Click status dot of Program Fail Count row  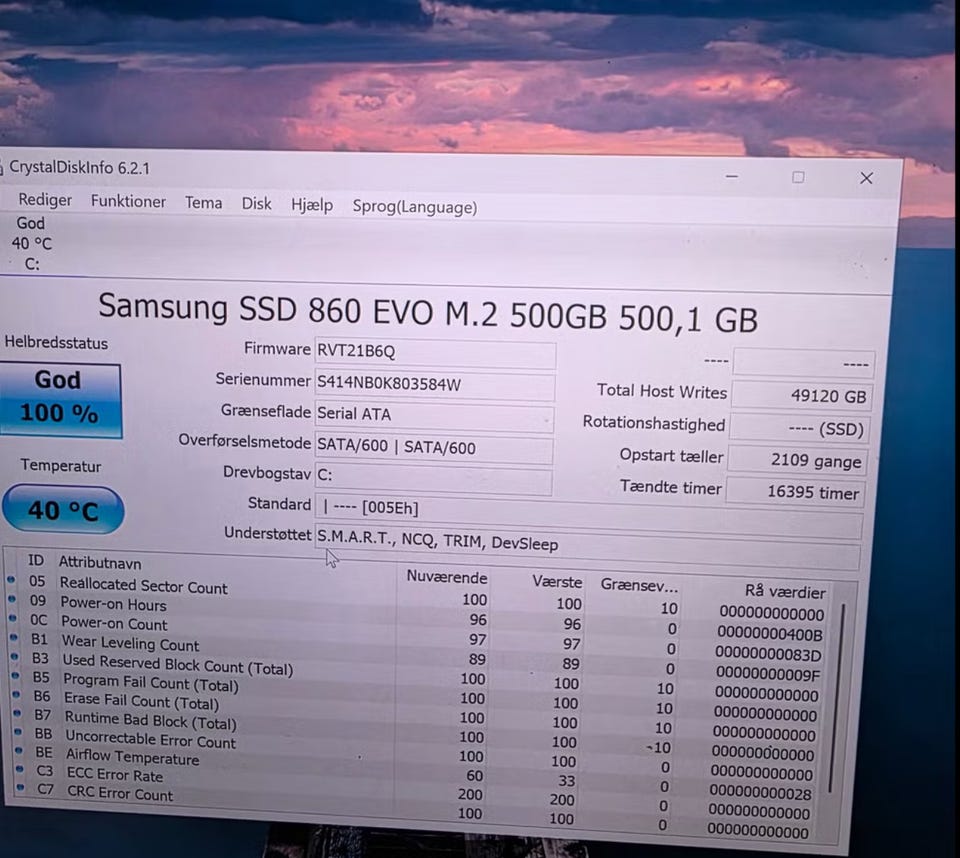pyautogui.click(x=17, y=675)
